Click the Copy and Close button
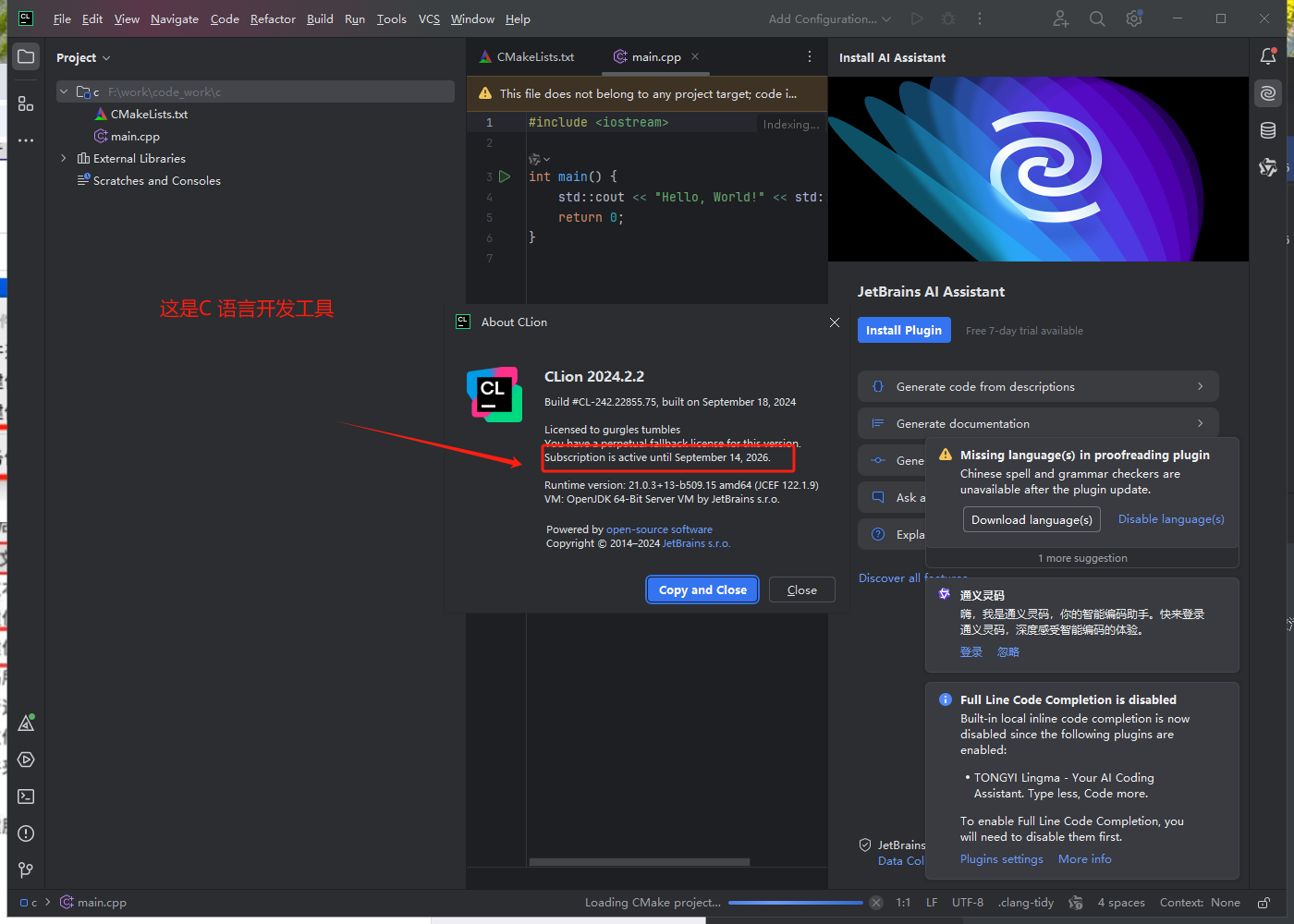This screenshot has height=924, width=1294. pyautogui.click(x=702, y=590)
